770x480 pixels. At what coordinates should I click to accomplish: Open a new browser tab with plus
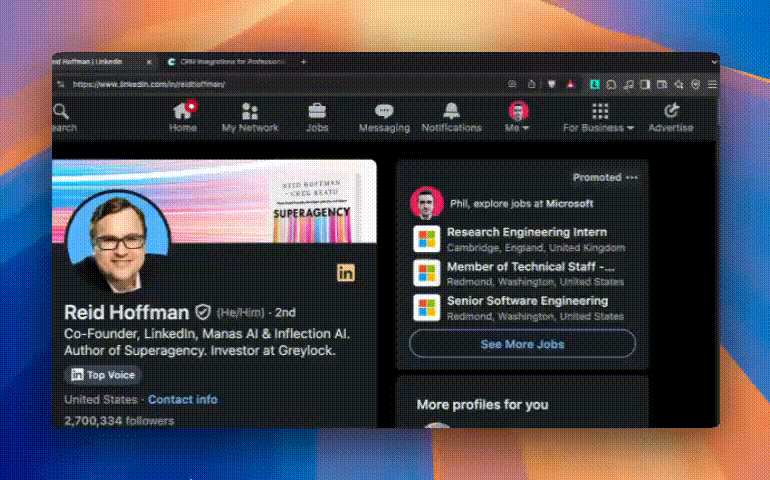tap(304, 62)
